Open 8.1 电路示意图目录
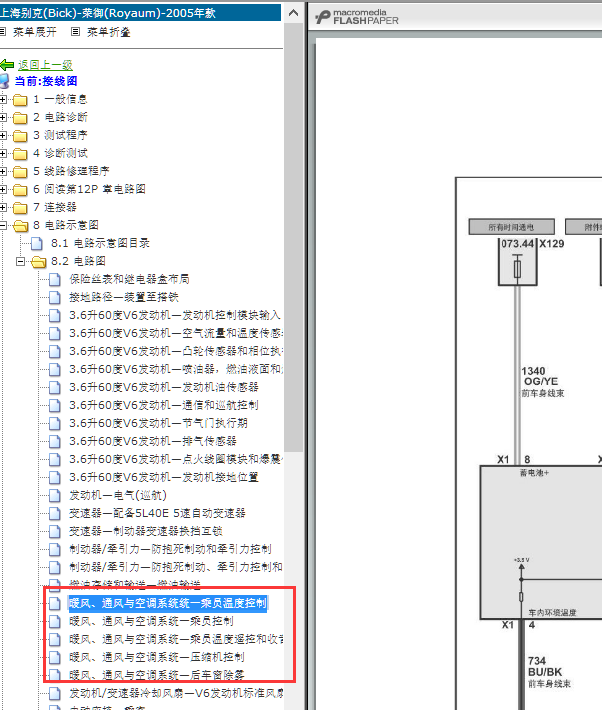The image size is (602, 710). 100,243
